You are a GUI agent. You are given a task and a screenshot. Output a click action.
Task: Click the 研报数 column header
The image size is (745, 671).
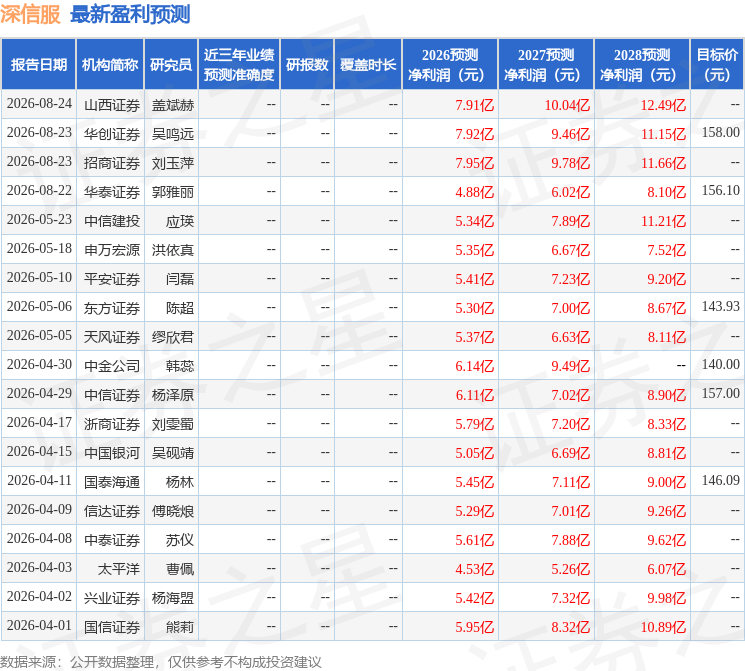click(307, 65)
